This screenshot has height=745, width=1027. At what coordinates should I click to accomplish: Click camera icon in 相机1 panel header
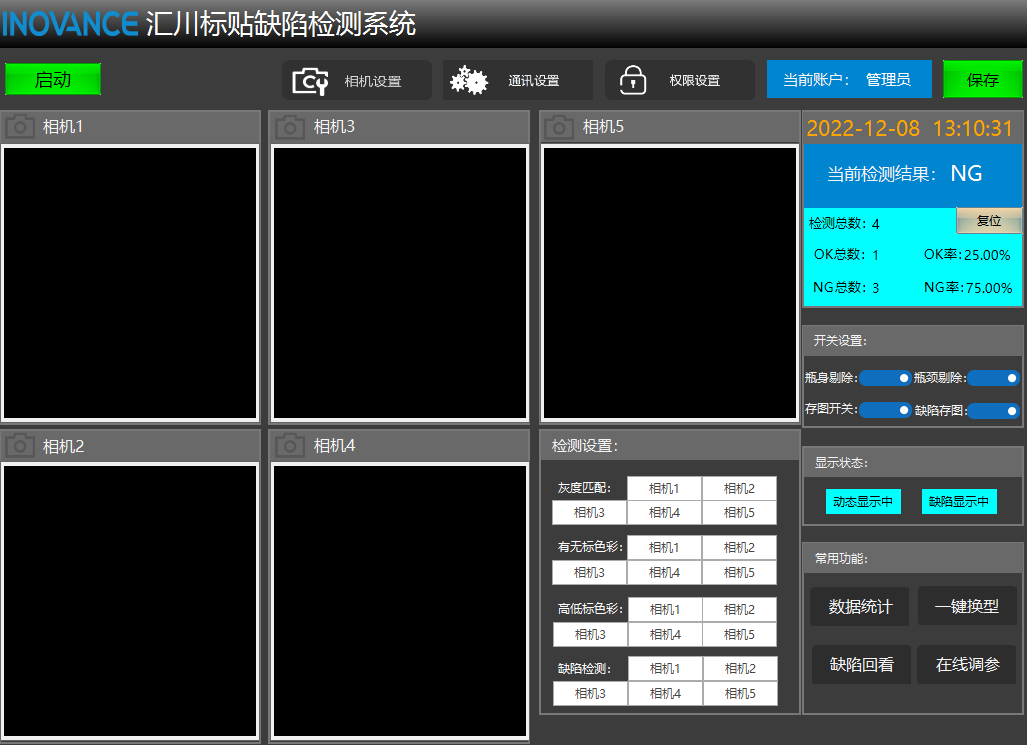point(20,127)
